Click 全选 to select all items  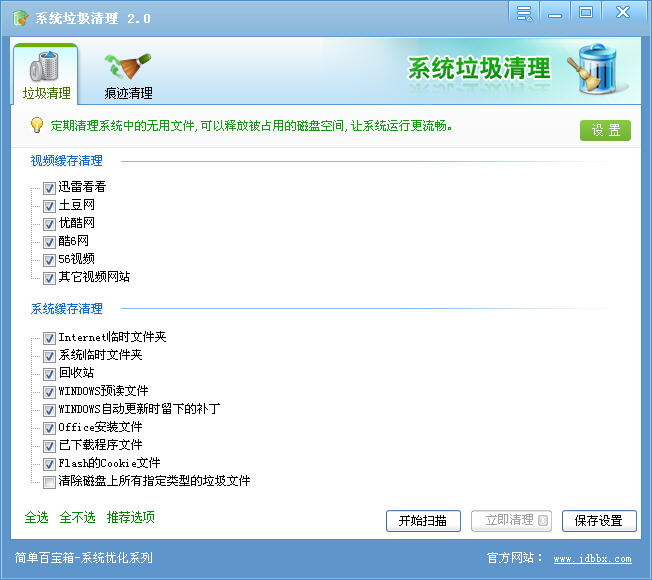coord(36,518)
